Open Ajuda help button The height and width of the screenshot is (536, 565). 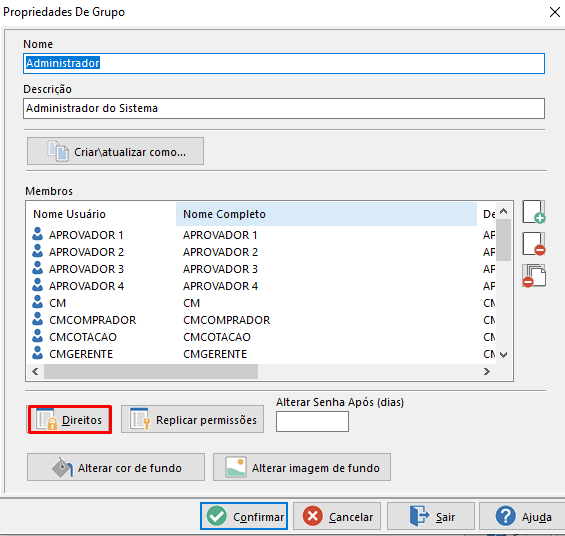tap(522, 516)
